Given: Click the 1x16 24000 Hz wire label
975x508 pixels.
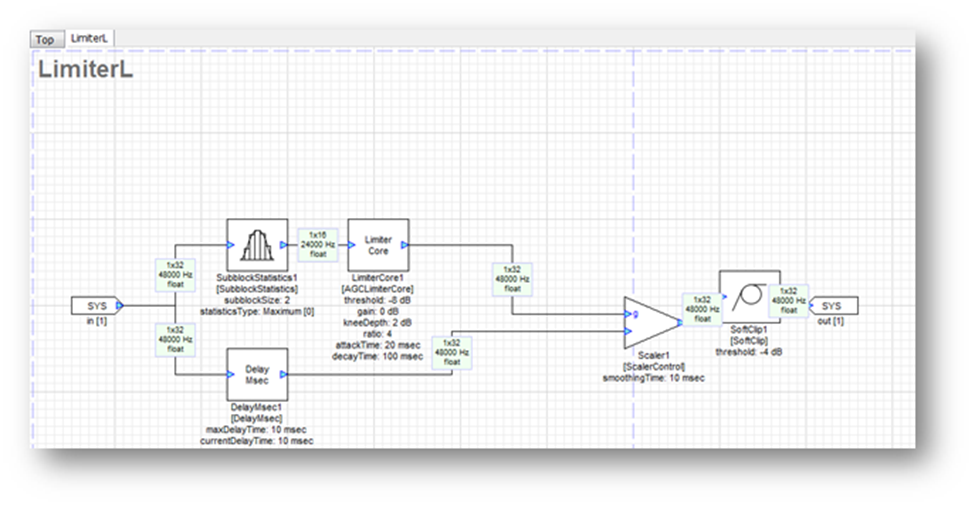Looking at the screenshot, I should (318, 244).
